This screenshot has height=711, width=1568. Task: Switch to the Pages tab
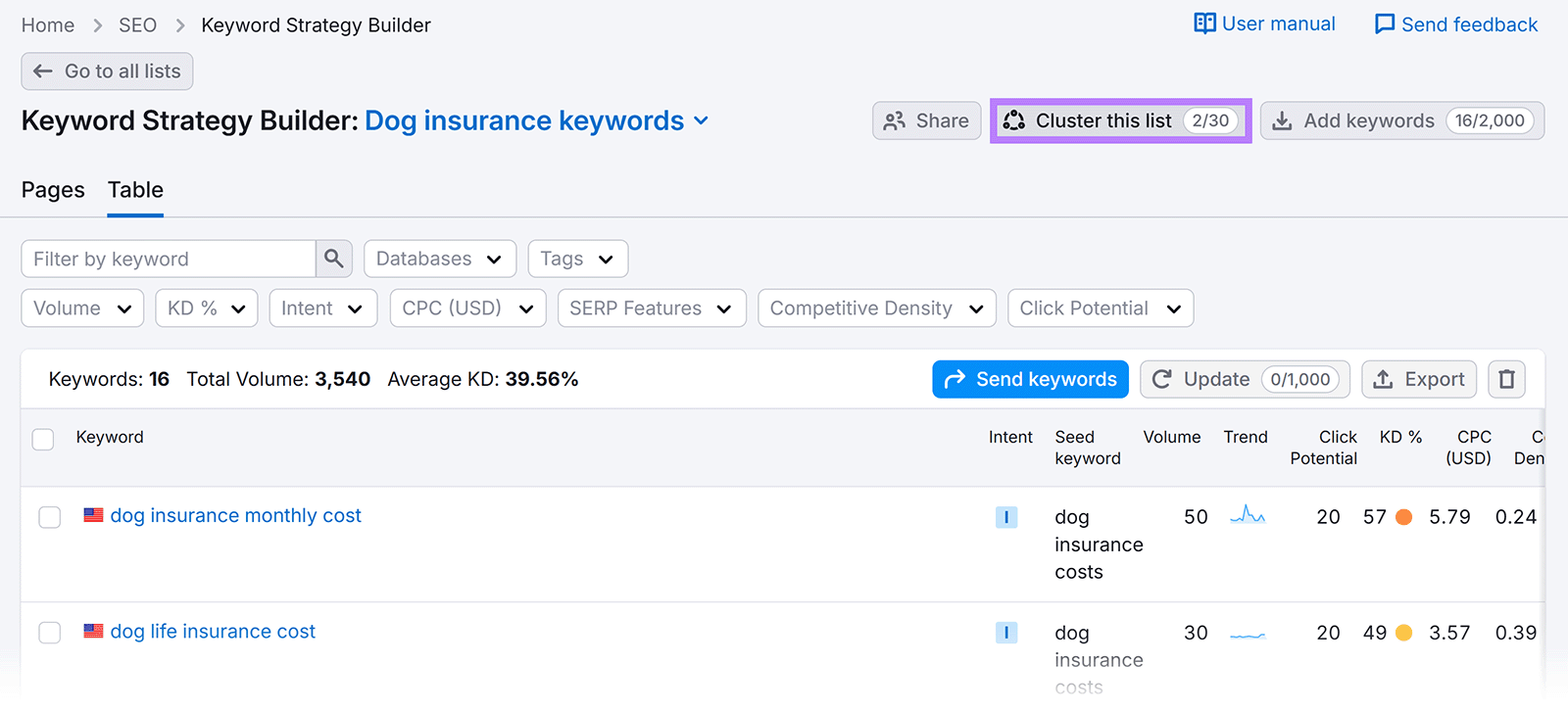click(x=53, y=190)
